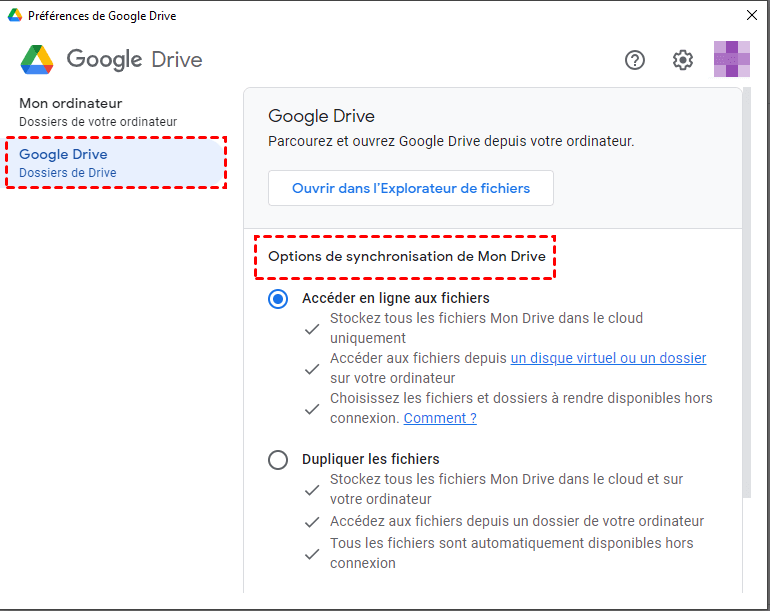770x611 pixels.
Task: Click Ouvrir dans l'Explorateur de fichiers button
Action: click(x=411, y=188)
